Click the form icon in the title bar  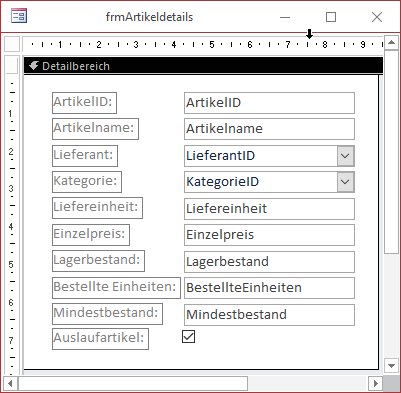pyautogui.click(x=19, y=16)
